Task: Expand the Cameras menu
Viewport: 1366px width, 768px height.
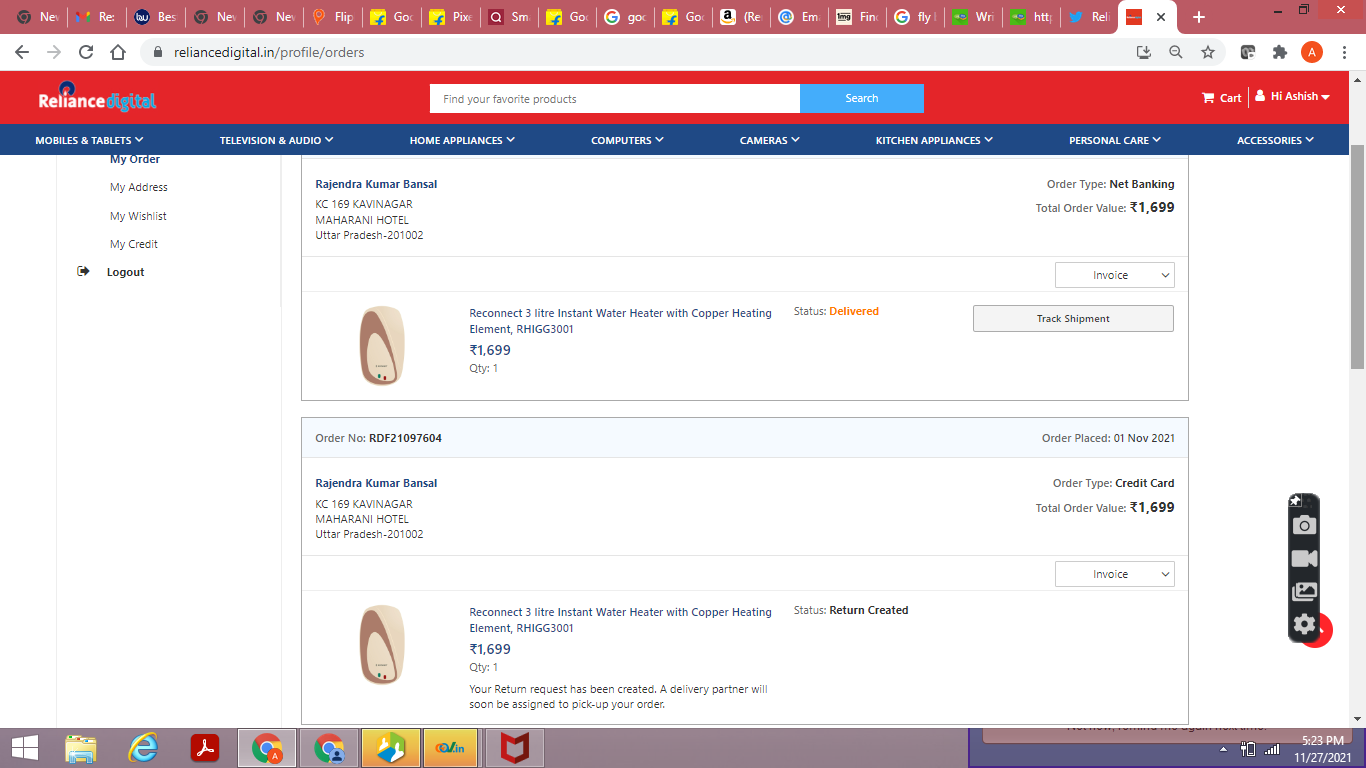Action: [x=769, y=140]
